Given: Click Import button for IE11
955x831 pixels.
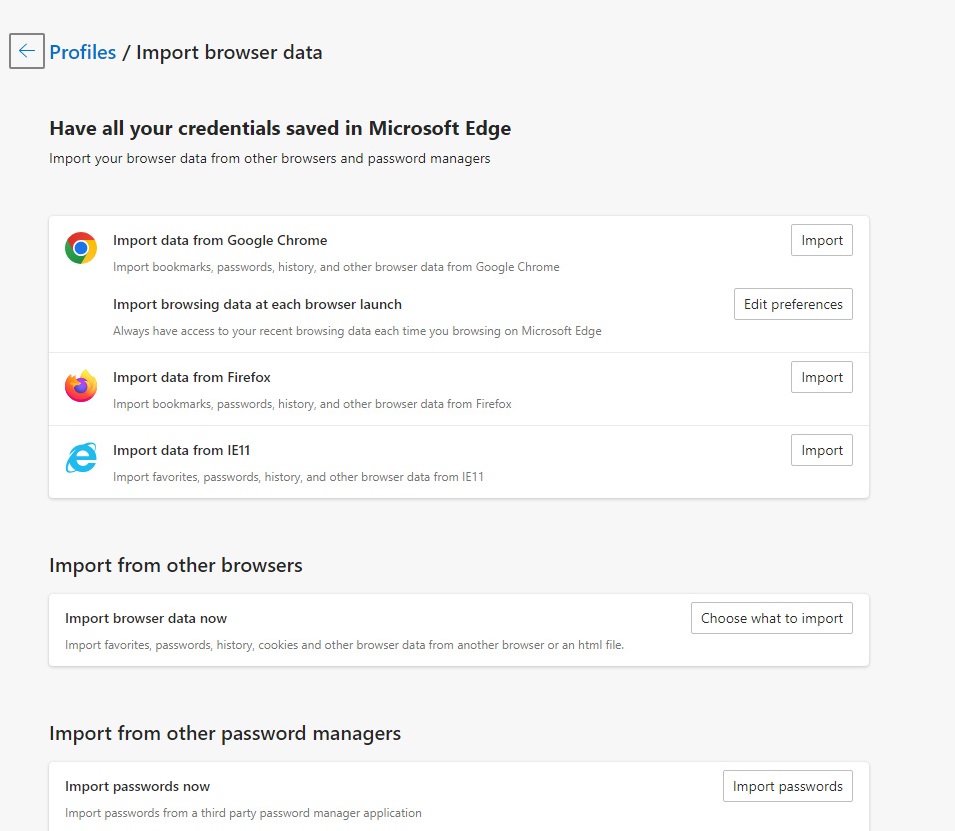Looking at the screenshot, I should (x=822, y=450).
